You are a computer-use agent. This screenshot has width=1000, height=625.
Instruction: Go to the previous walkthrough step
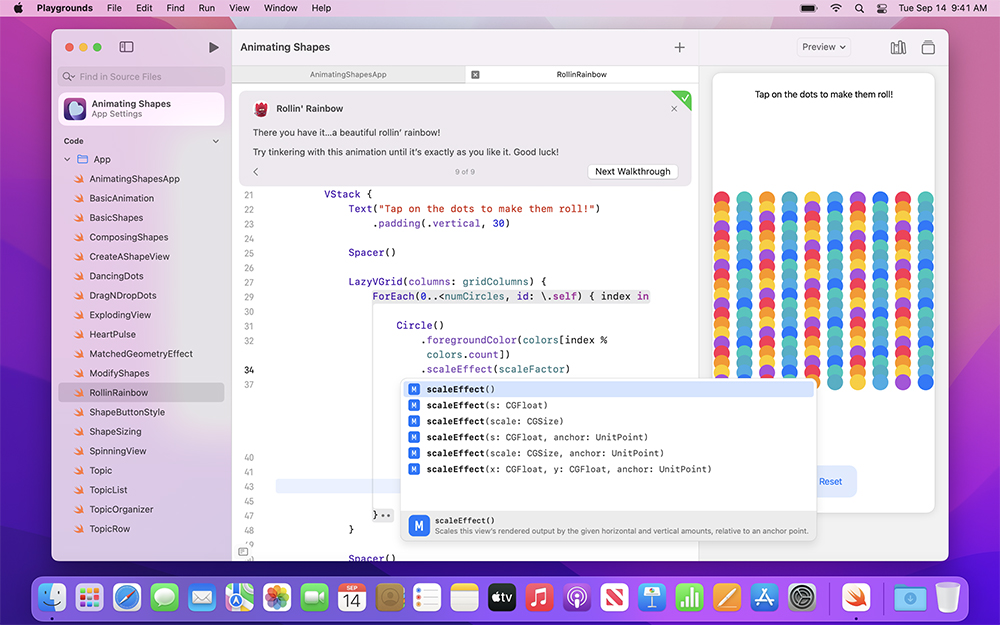coord(255,172)
